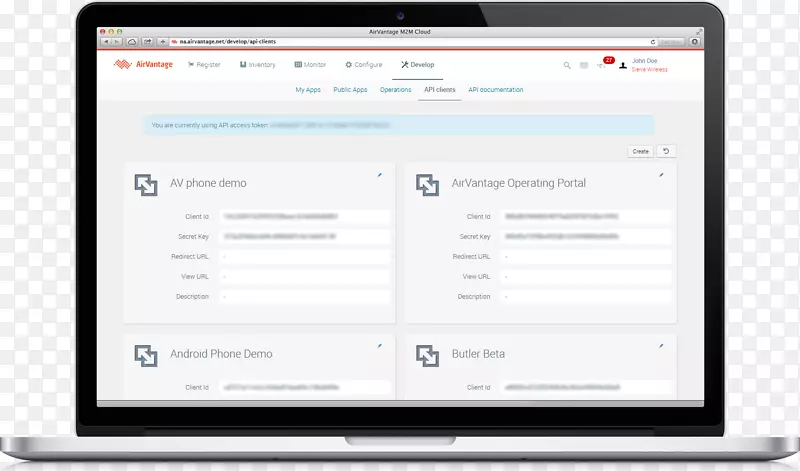The height and width of the screenshot is (471, 800).
Task: Click the Butler Beta title
Action: [x=479, y=354]
